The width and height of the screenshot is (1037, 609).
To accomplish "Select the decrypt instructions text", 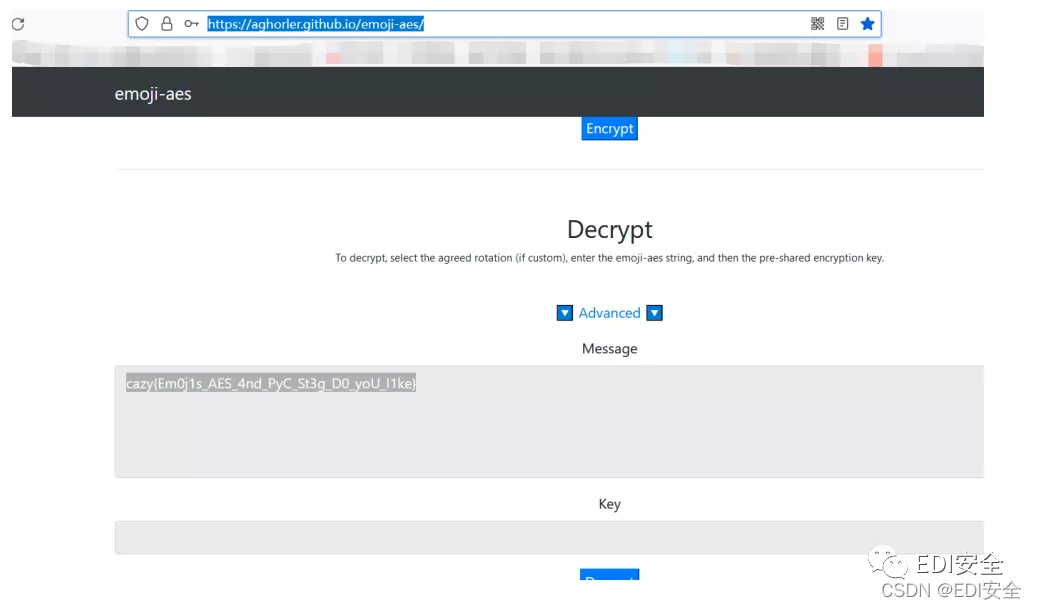I will click(609, 258).
